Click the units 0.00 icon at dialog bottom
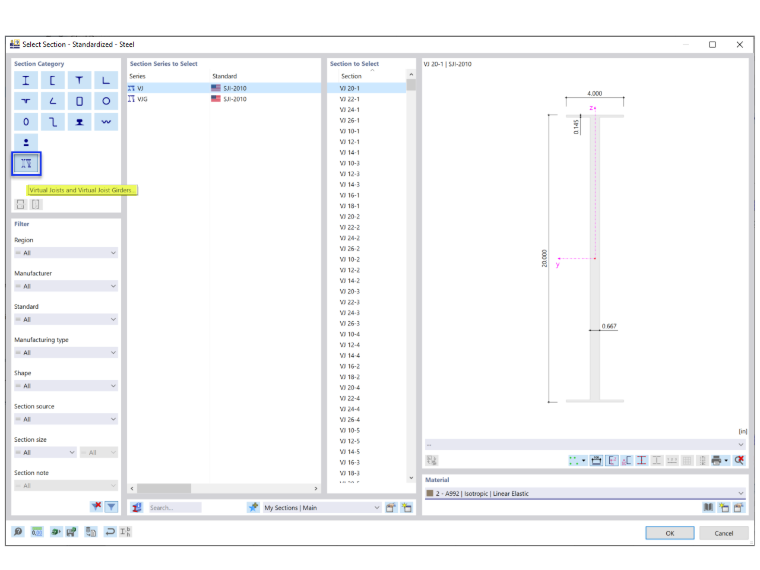This screenshot has height=570, width=760. (x=37, y=532)
